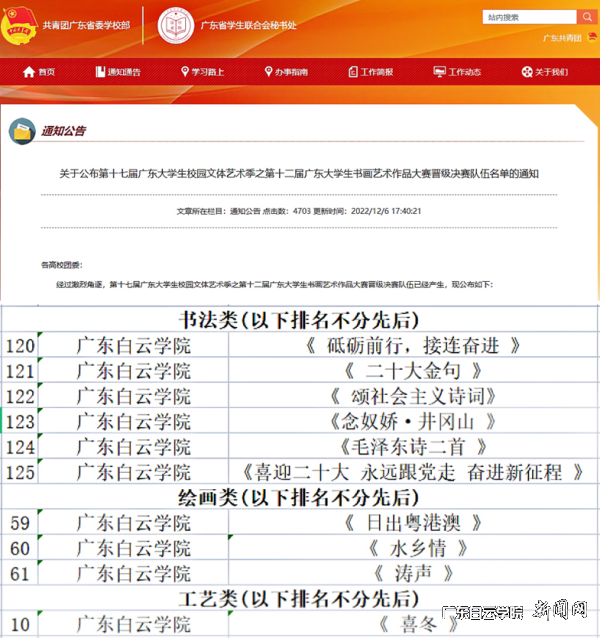600x638 pixels.
Task: Select the 广东白云学院 cell in row 60
Action: (x=133, y=548)
